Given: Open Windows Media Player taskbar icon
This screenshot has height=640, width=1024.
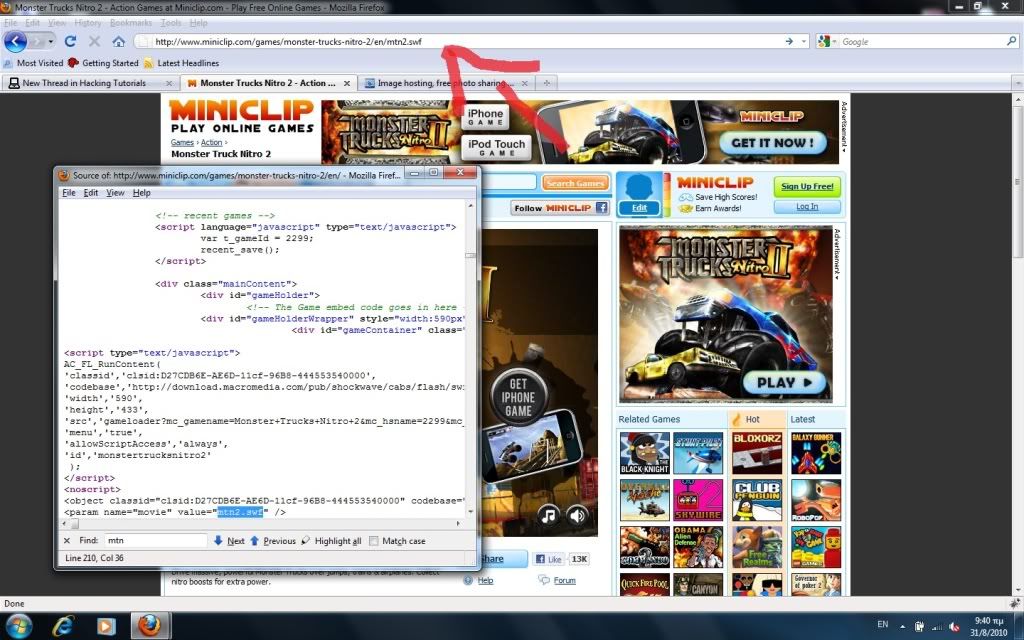Looking at the screenshot, I should [x=106, y=626].
